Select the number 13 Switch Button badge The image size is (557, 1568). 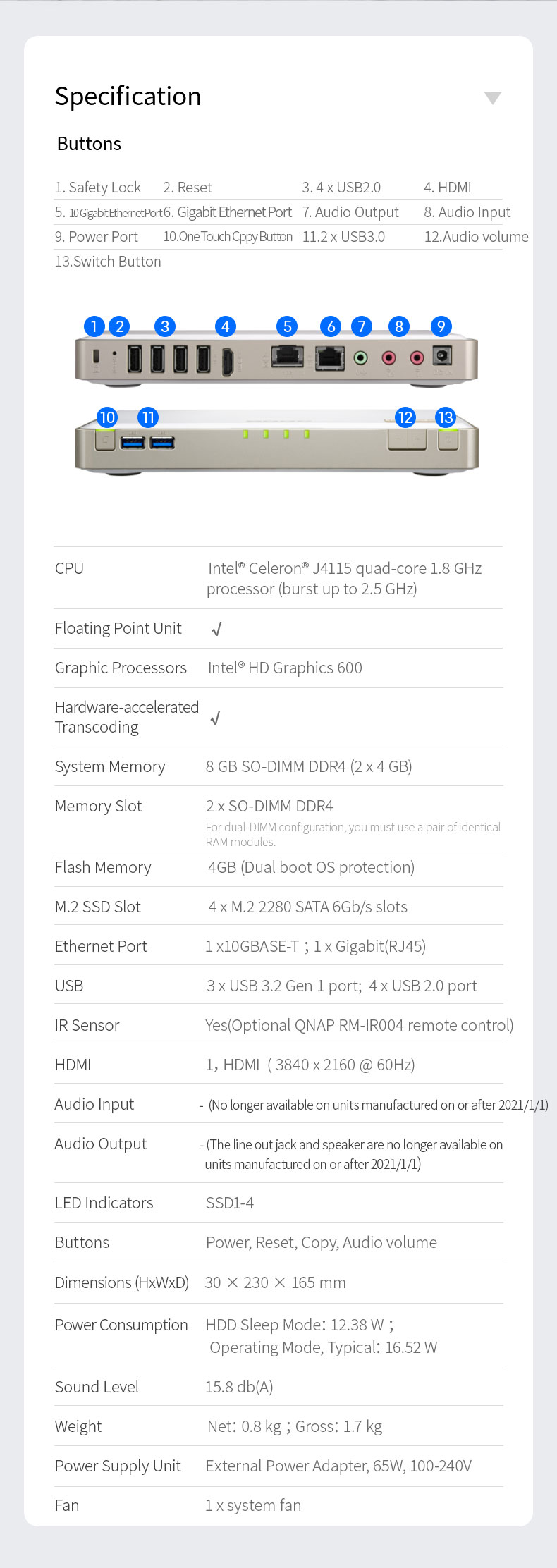point(445,417)
